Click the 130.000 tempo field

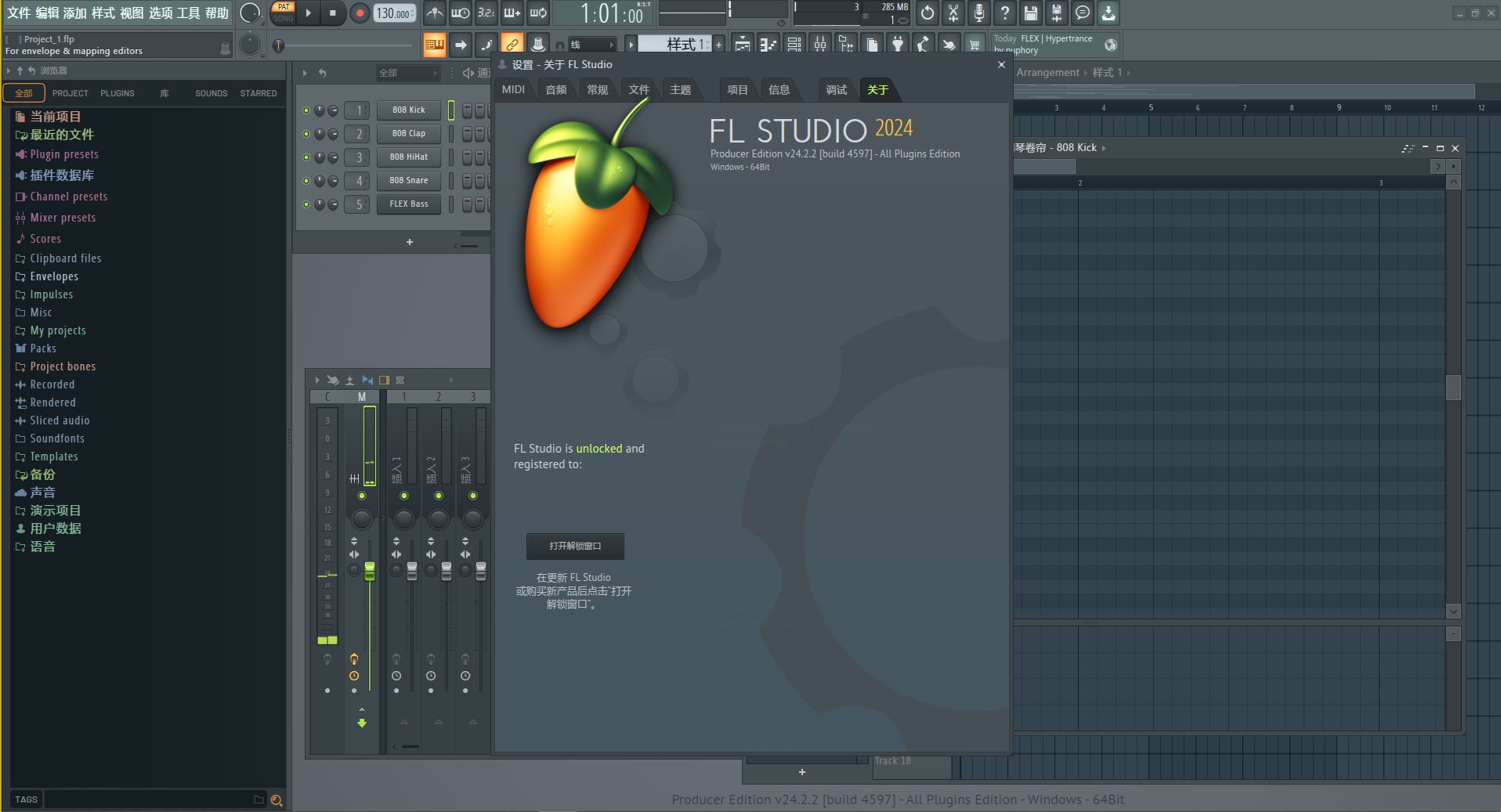click(395, 13)
